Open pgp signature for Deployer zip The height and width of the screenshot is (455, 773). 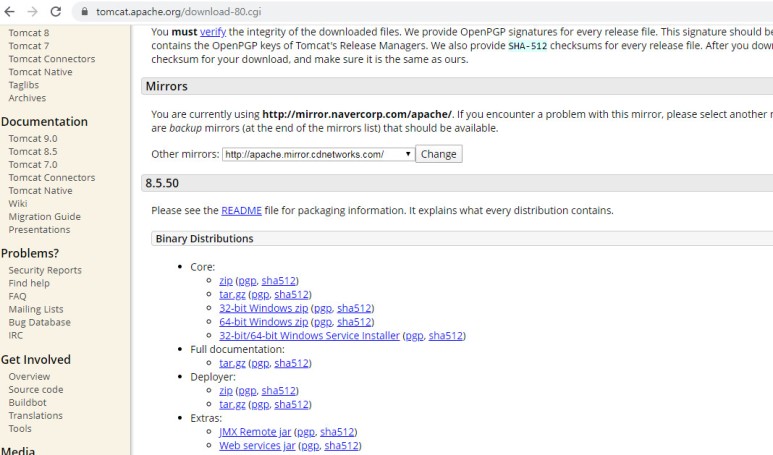coord(247,391)
